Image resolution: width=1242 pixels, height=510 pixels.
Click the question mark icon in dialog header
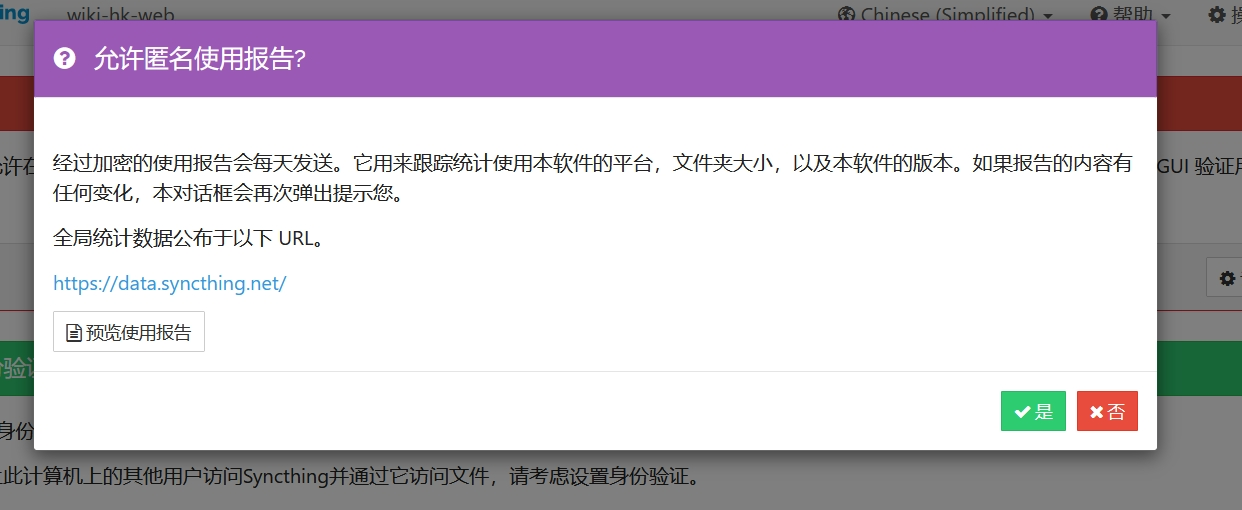[65, 59]
